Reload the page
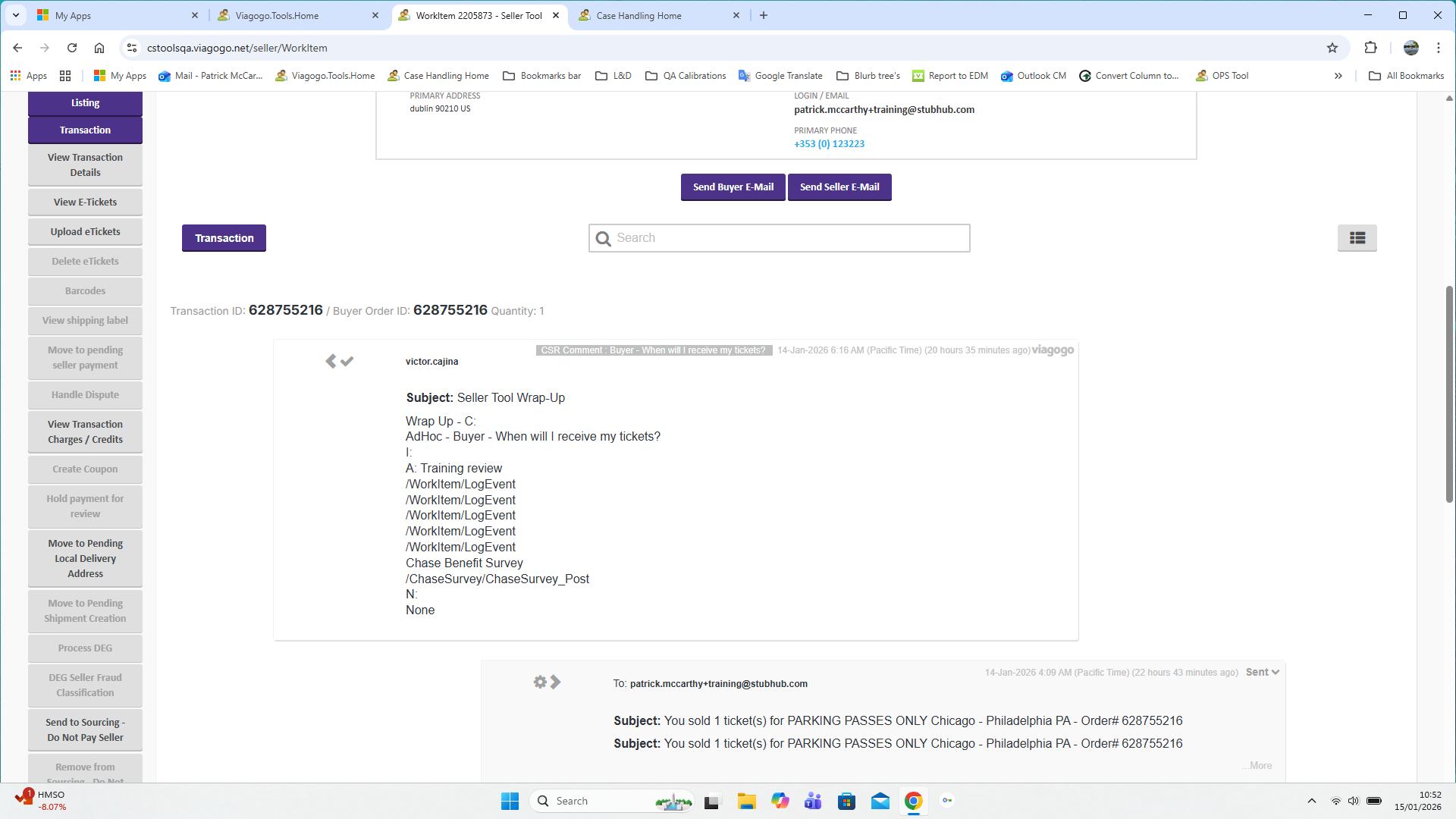1456x819 pixels. (72, 48)
